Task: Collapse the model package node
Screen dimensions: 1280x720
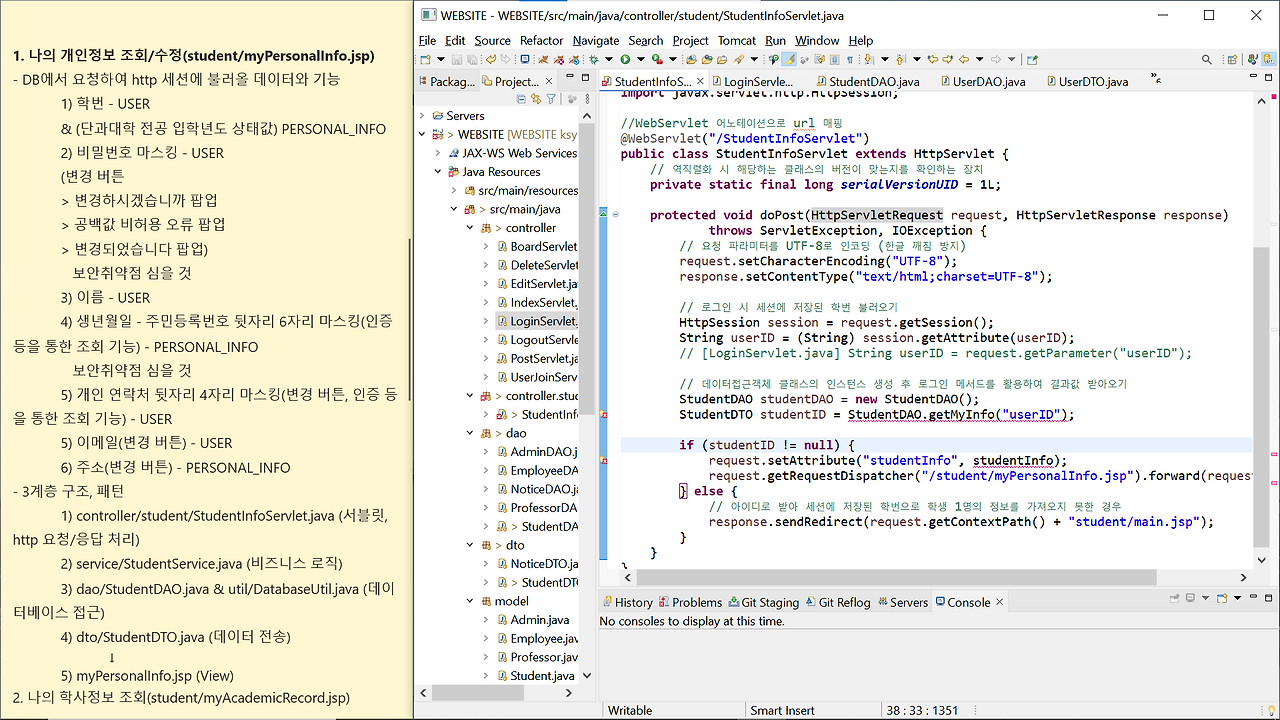Action: click(470, 601)
